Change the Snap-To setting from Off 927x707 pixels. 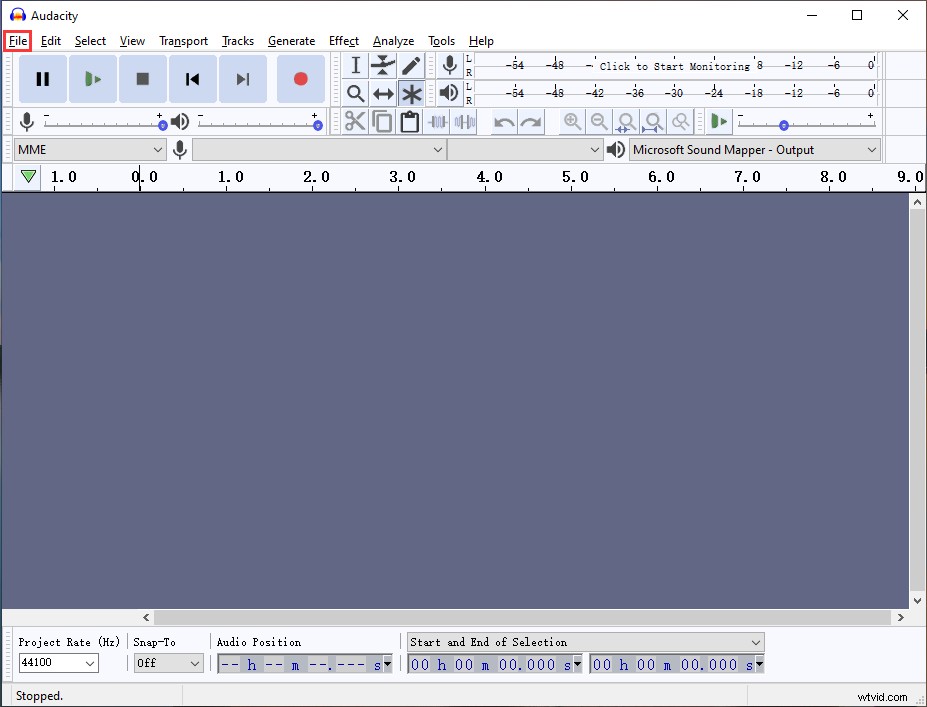168,663
